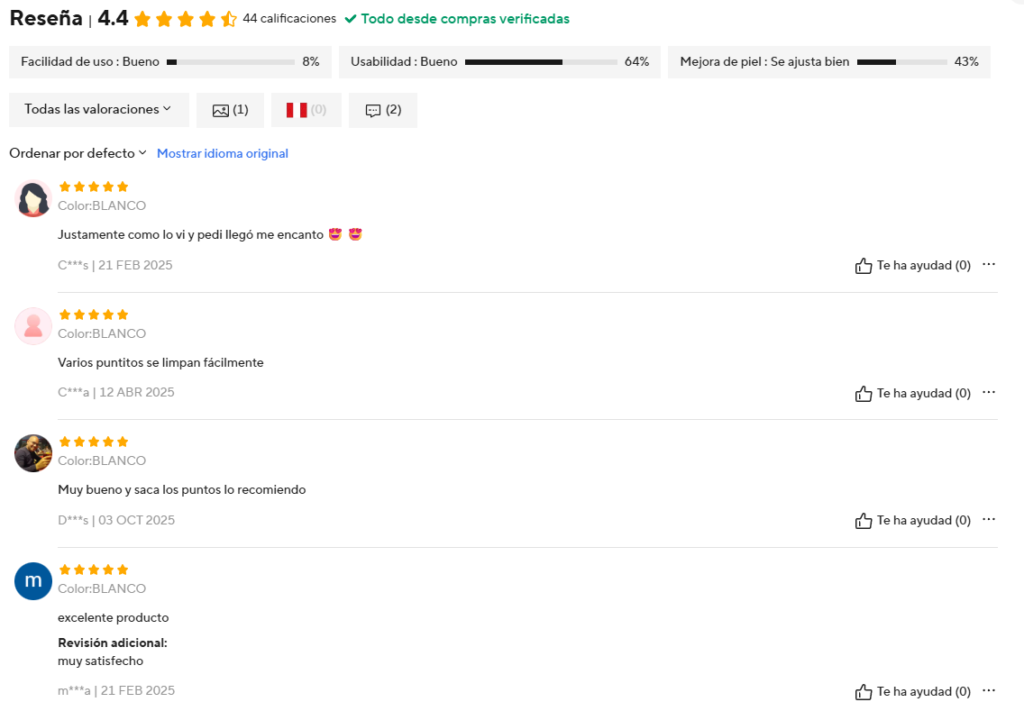
Task: Click Mostrar idioma original link
Action: [222, 153]
